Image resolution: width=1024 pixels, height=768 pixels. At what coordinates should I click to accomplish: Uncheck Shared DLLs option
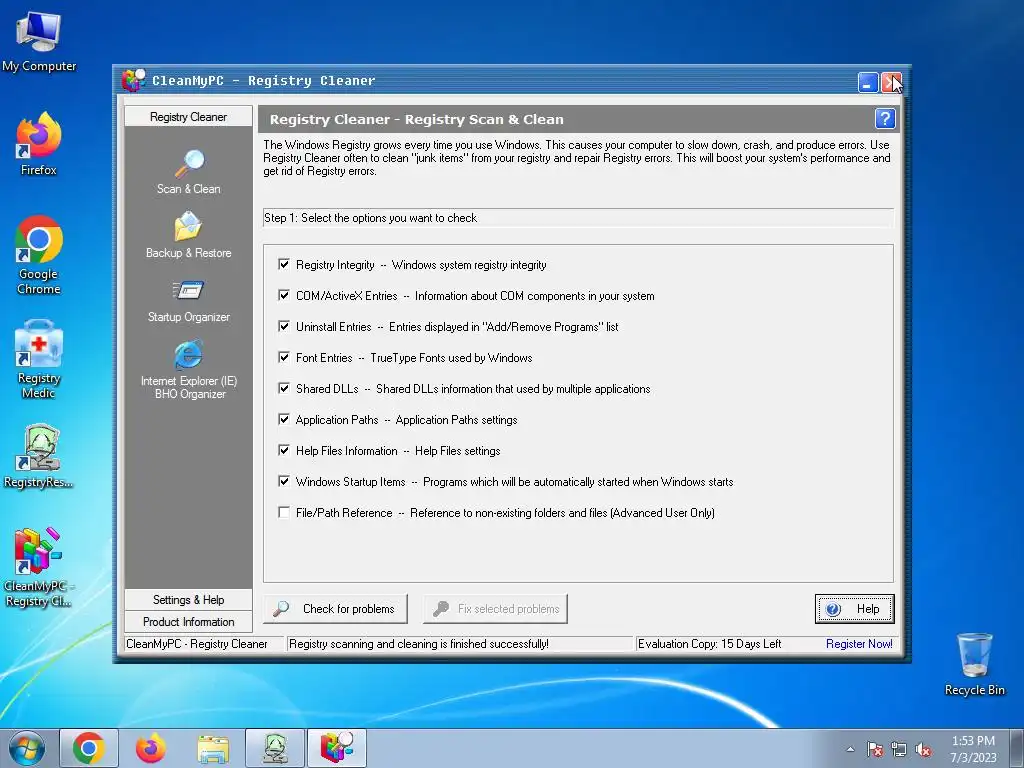pos(284,389)
